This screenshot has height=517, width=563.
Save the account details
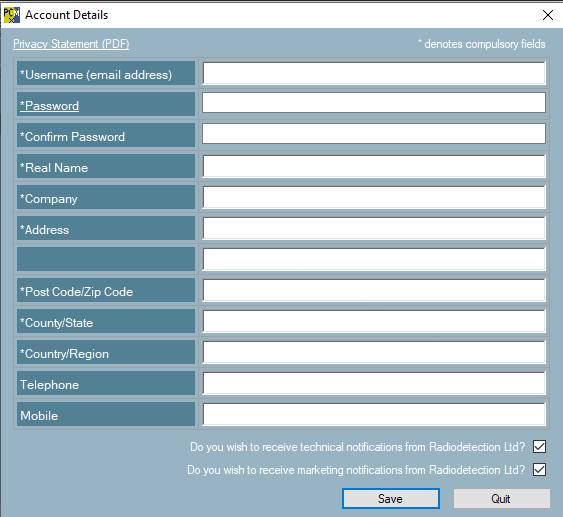pos(391,498)
